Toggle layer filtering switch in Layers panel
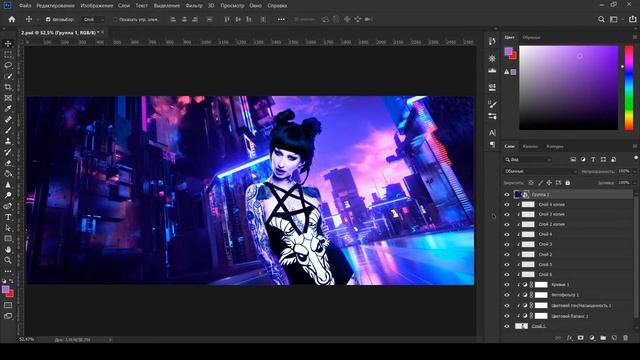 coord(636,158)
